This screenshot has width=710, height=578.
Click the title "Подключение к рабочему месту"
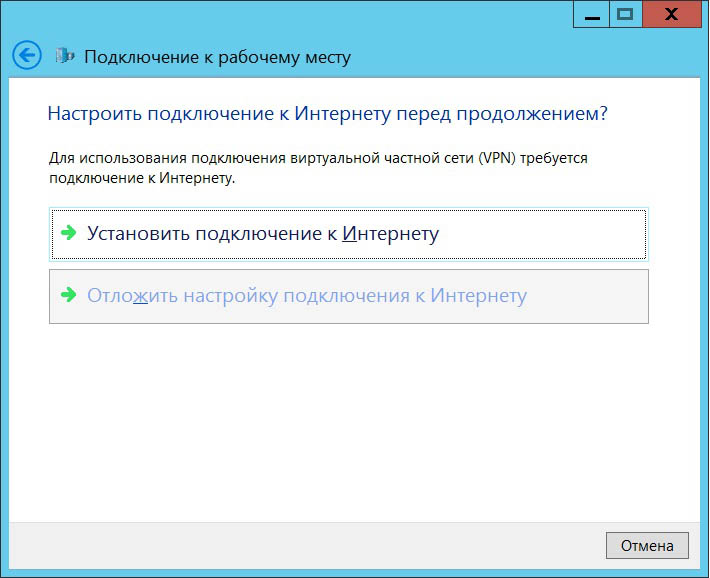217,57
